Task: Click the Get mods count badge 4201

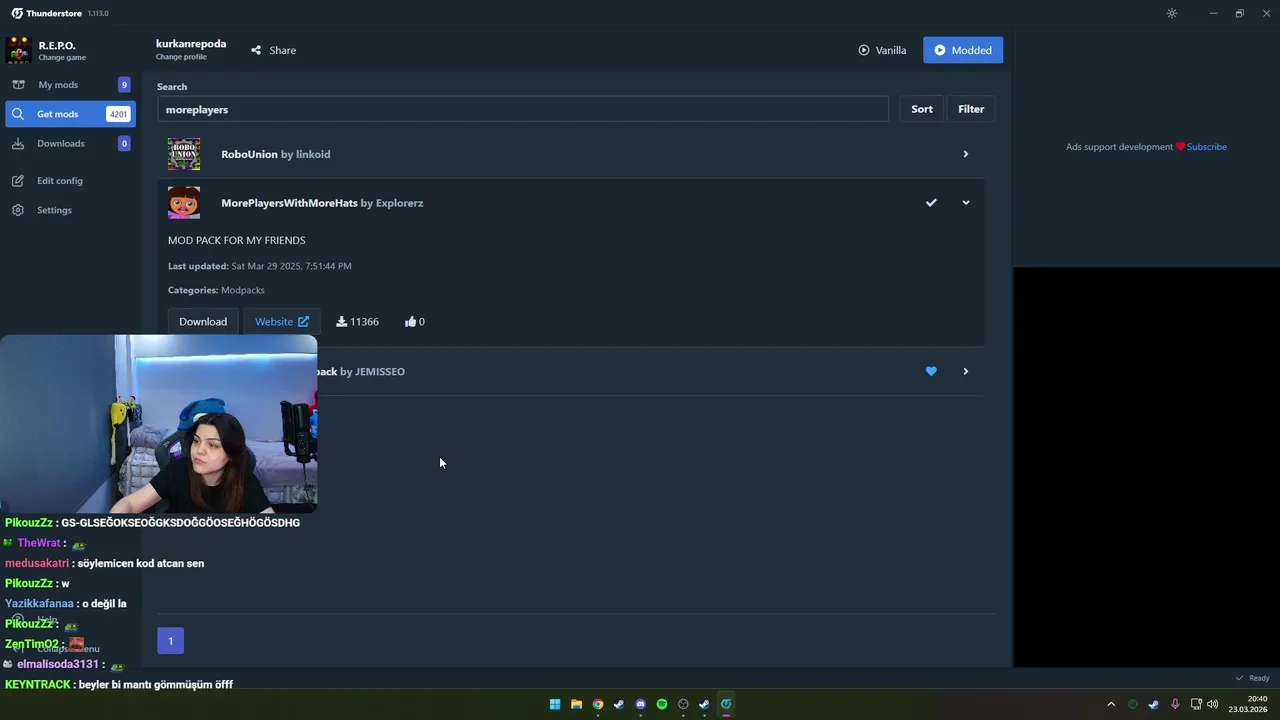Action: pyautogui.click(x=118, y=114)
